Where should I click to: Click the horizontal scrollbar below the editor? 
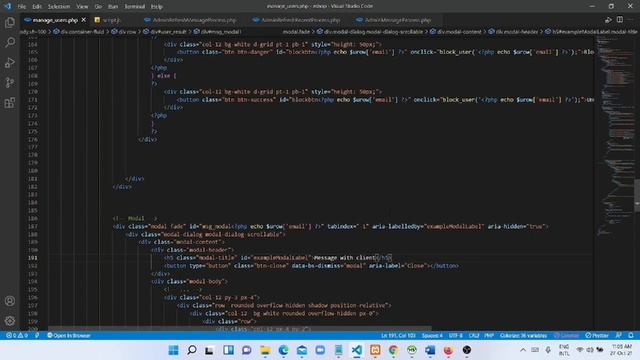coord(240,328)
